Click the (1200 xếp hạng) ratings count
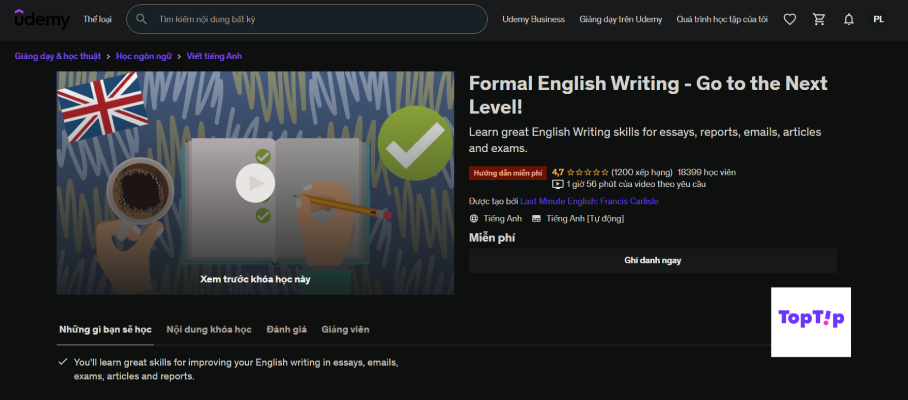 tap(642, 172)
